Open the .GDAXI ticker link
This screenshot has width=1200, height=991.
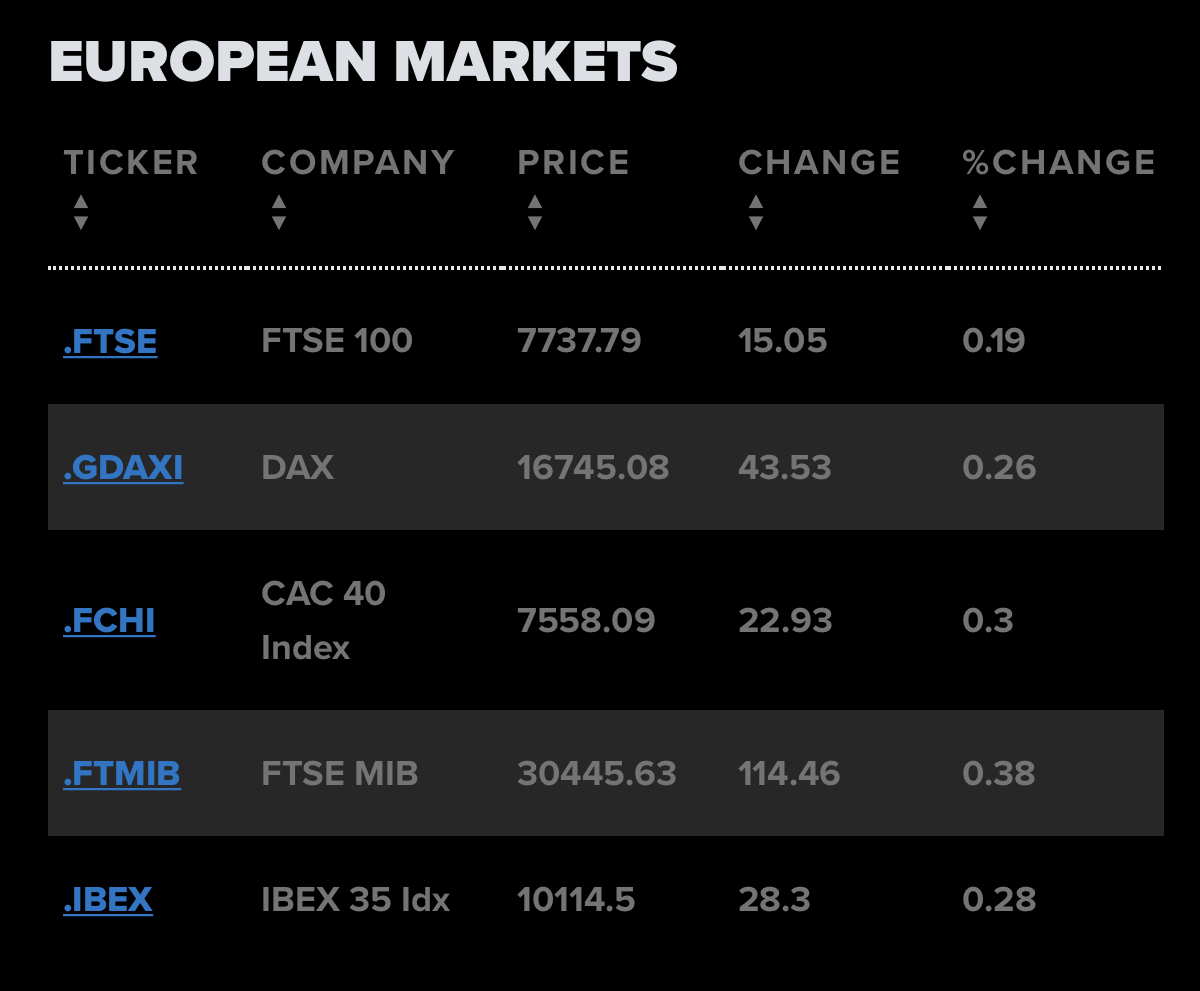pos(123,468)
